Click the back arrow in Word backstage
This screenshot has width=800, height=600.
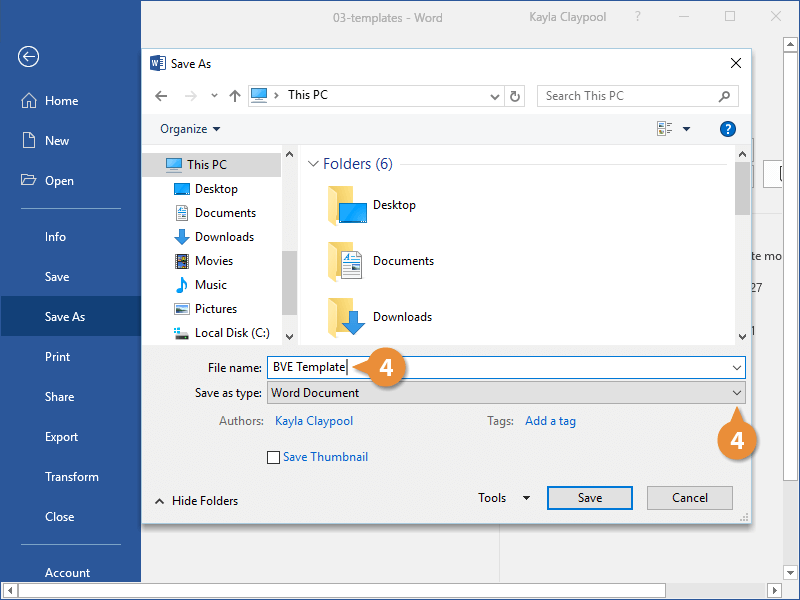pos(28,57)
